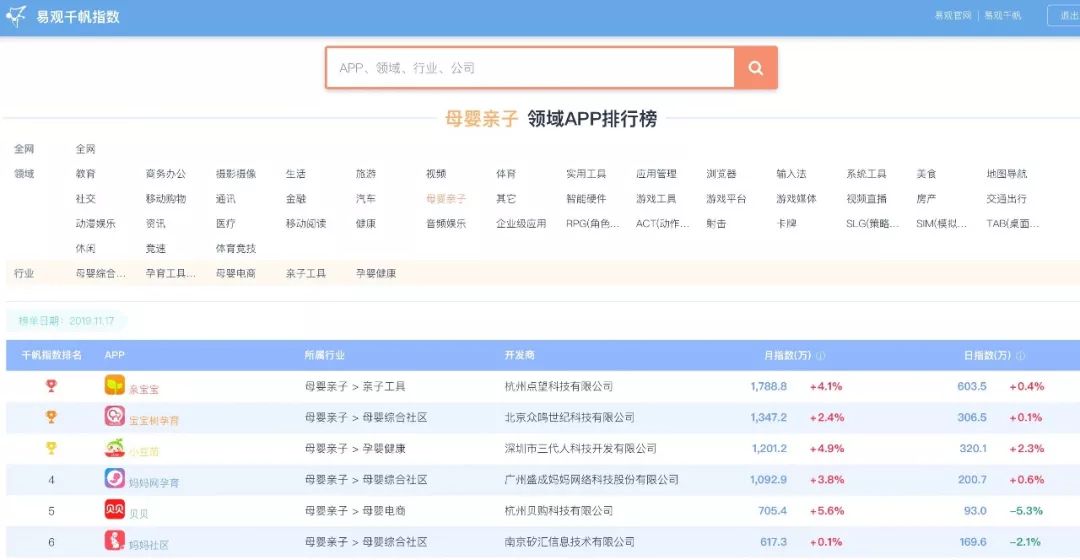Click the 开发商 column header

click(519, 355)
